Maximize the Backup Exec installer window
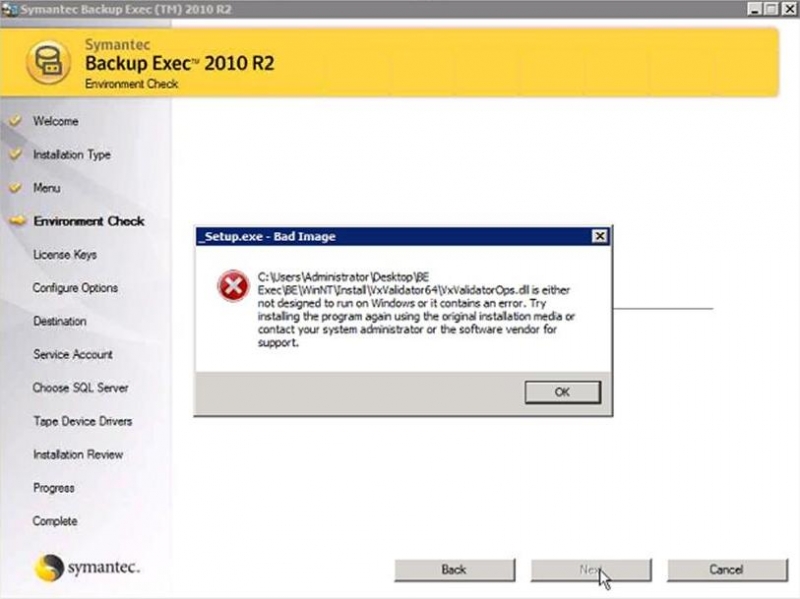The image size is (800, 599). point(771,8)
